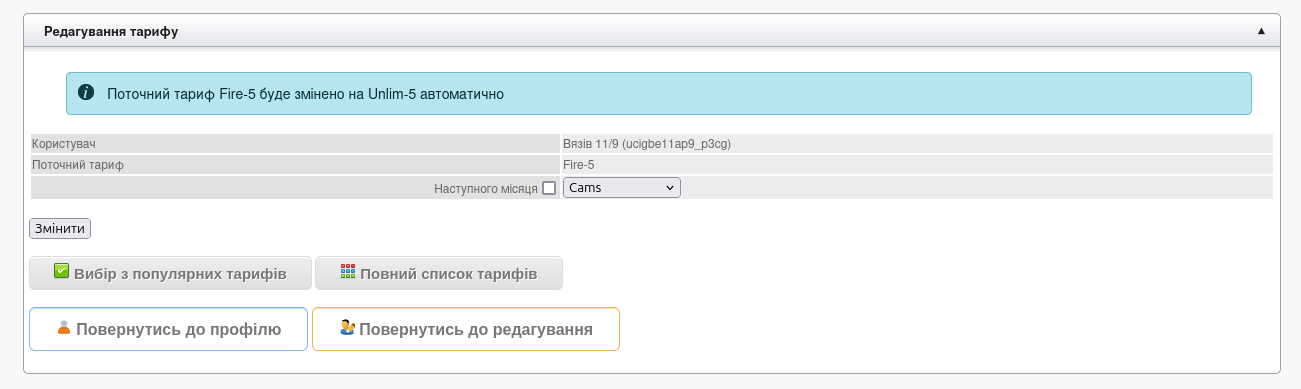
Task: Click the Редагування тарифу panel title
Action: coord(111,31)
